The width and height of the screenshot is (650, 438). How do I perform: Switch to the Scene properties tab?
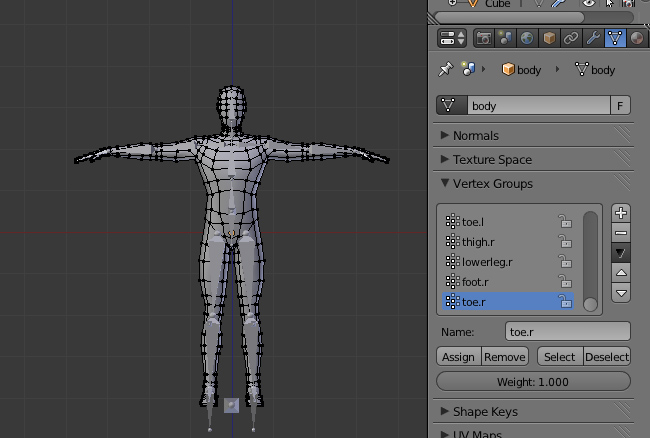point(505,38)
